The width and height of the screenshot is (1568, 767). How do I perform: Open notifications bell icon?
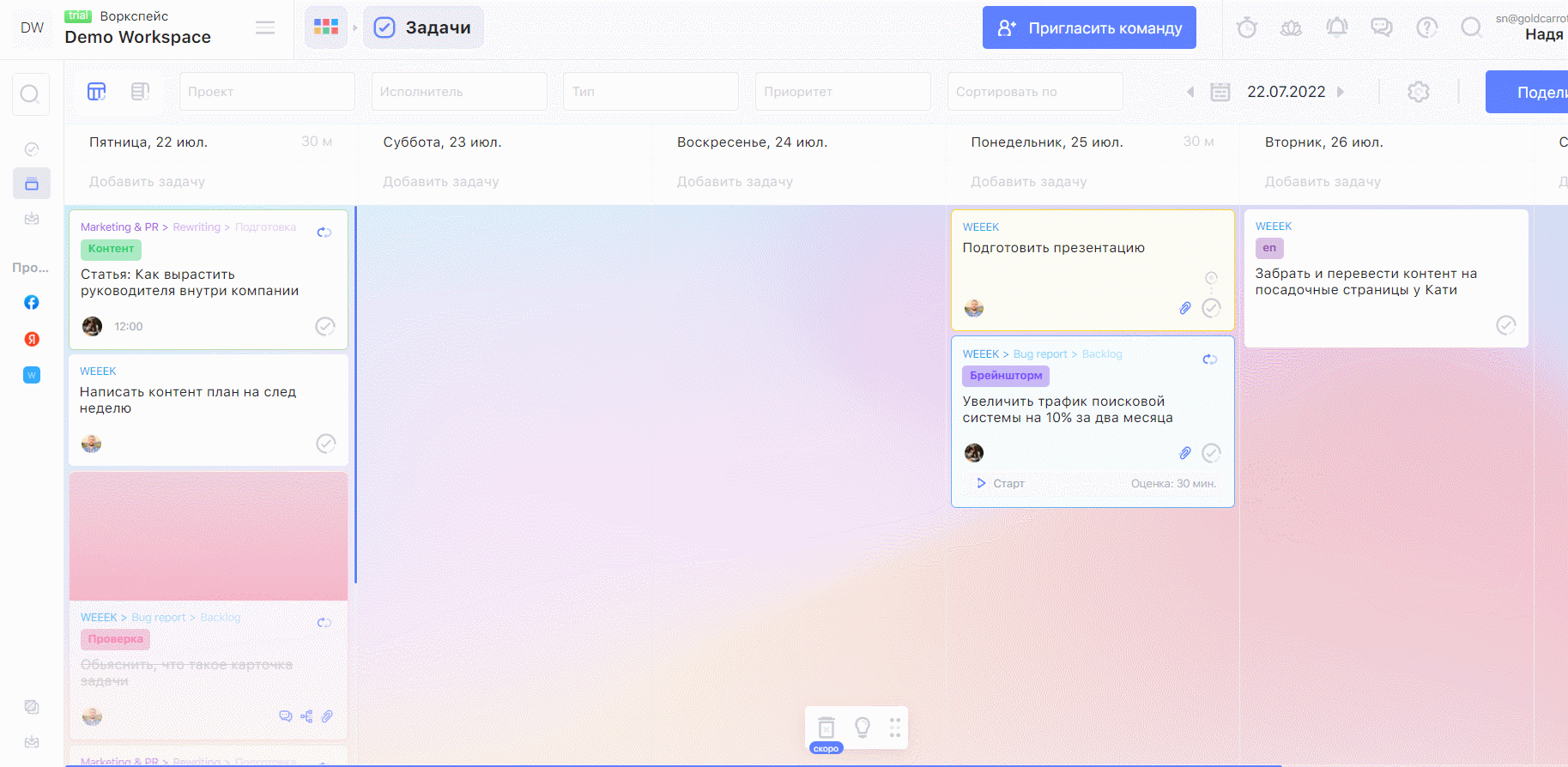pos(1336,28)
